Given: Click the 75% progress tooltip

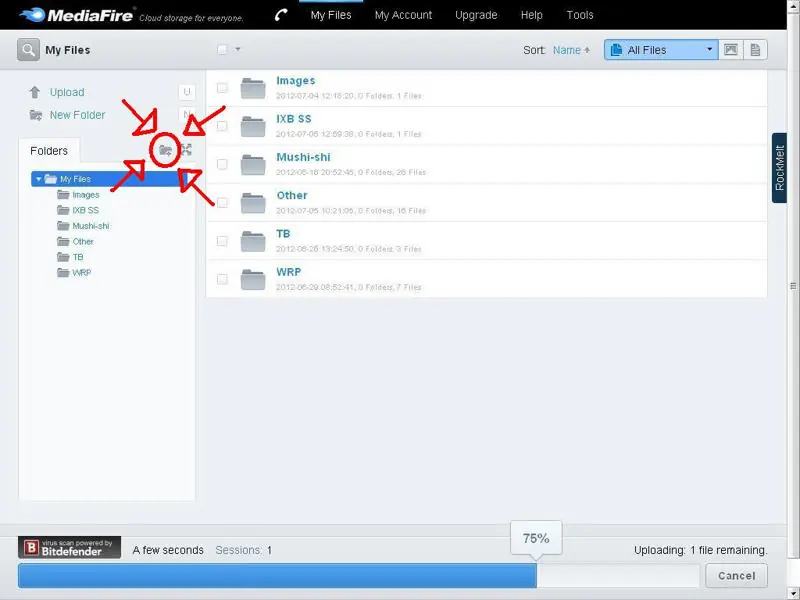Looking at the screenshot, I should click(x=536, y=538).
